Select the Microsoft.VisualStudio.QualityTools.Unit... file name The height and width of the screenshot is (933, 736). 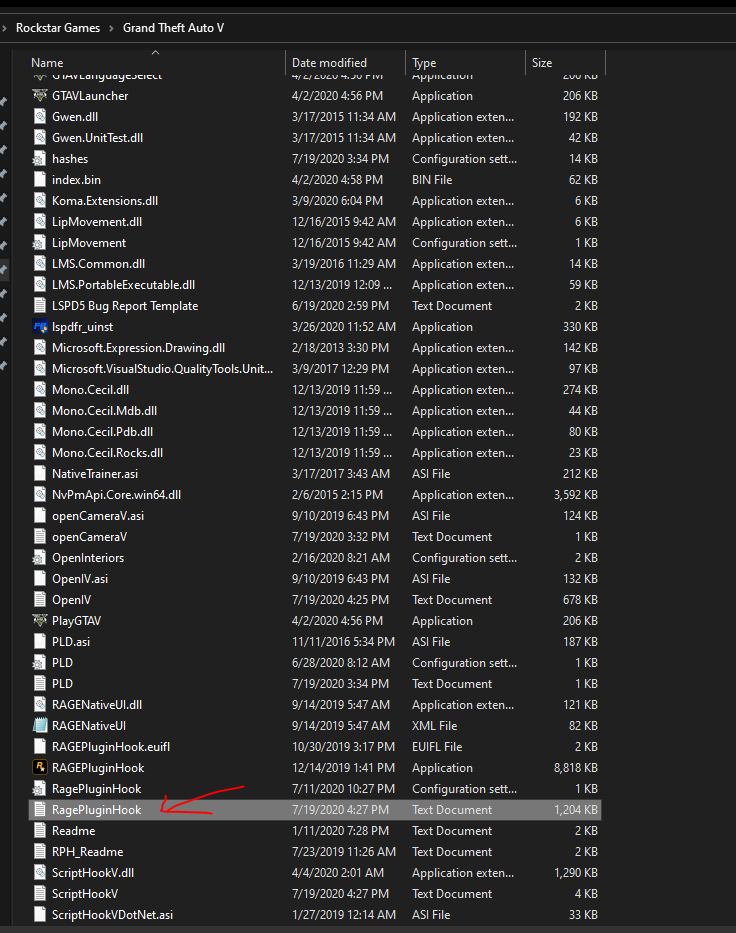click(x=162, y=369)
